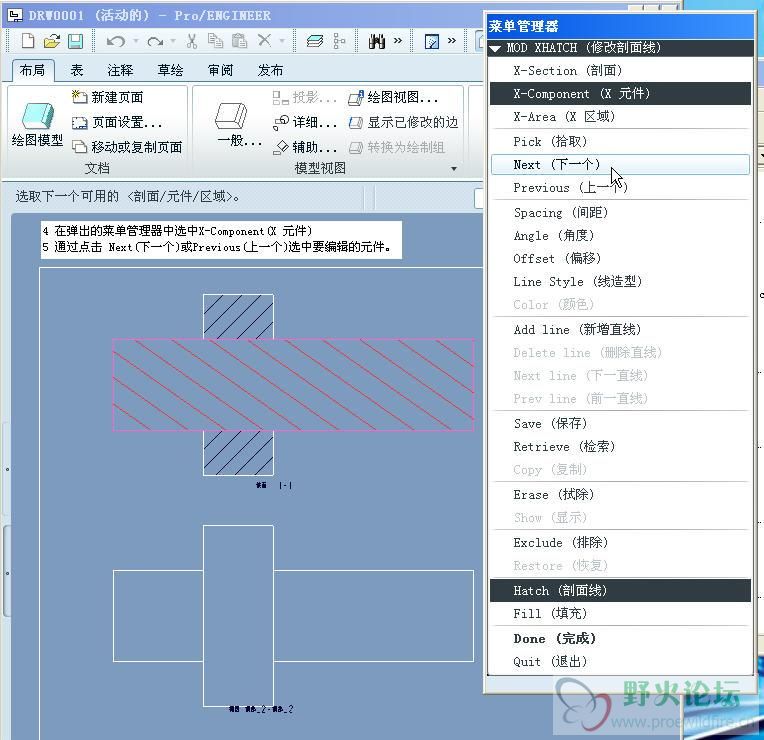Open 页面设置 sheet setup
The height and width of the screenshot is (740, 764).
click(x=117, y=122)
